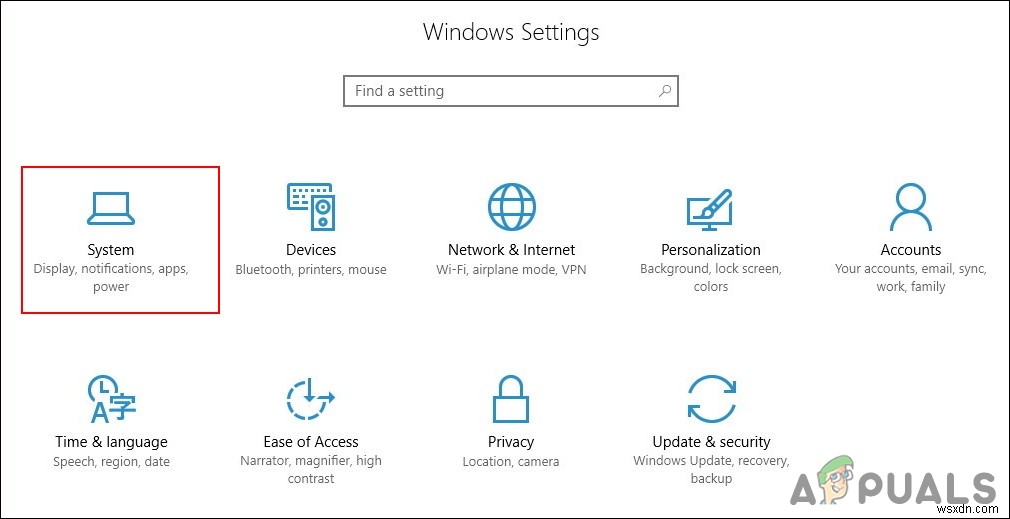Click the Update & security circular arrows icon
This screenshot has height=519, width=1010.
click(x=711, y=399)
